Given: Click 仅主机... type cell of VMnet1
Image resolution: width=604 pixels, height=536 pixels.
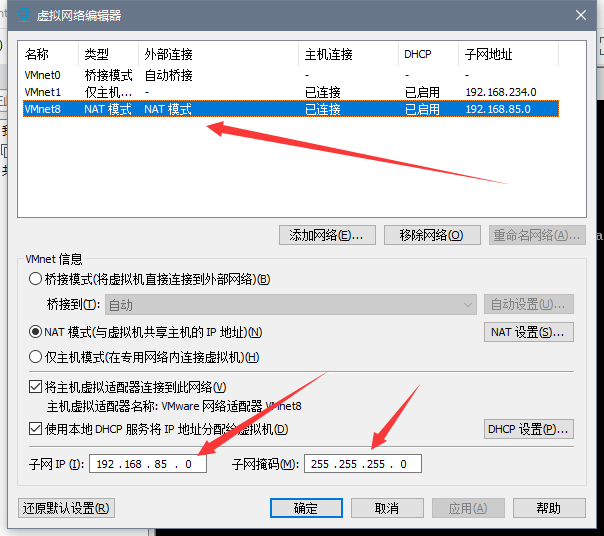Looking at the screenshot, I should tap(108, 92).
